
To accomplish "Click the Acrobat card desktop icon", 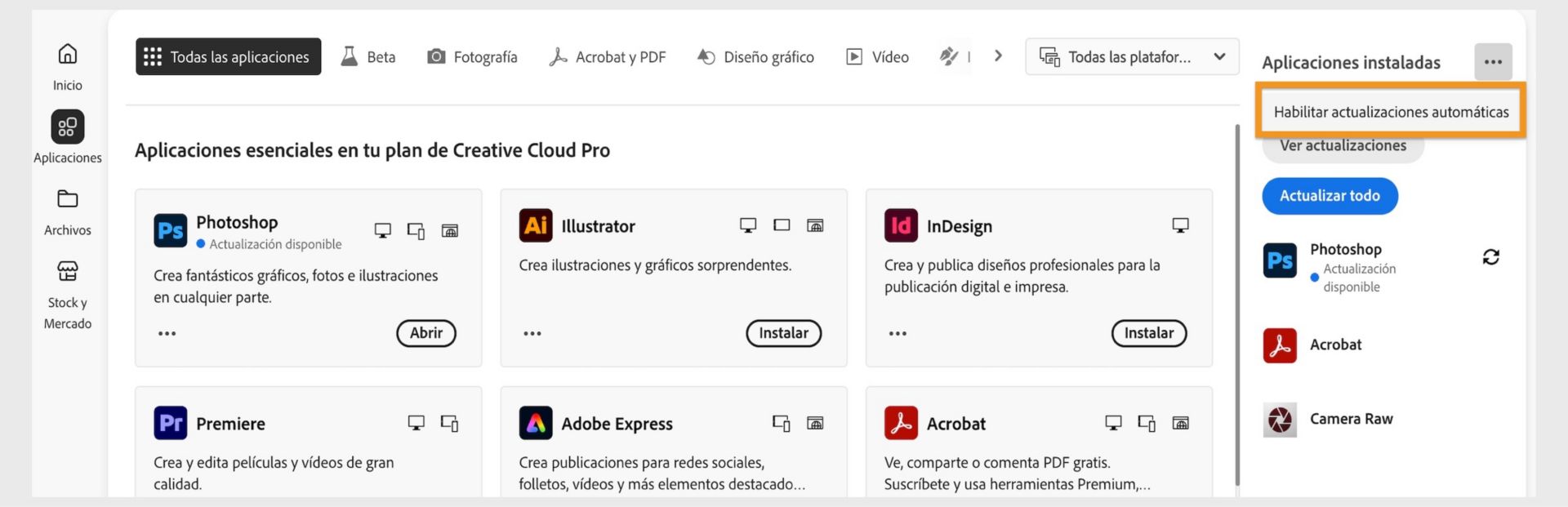I will (x=1113, y=423).
